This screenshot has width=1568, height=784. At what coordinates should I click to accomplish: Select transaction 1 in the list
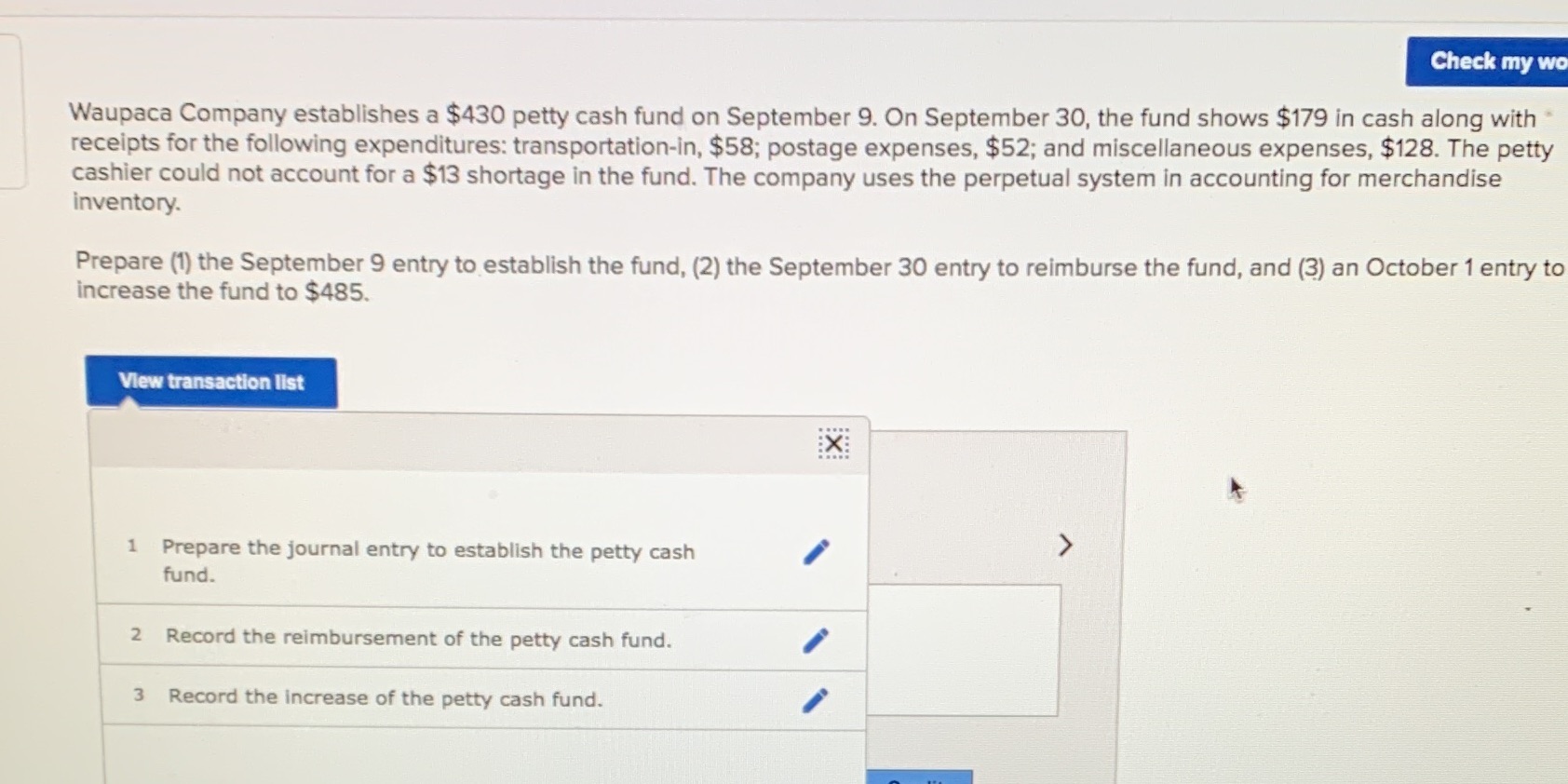427,561
